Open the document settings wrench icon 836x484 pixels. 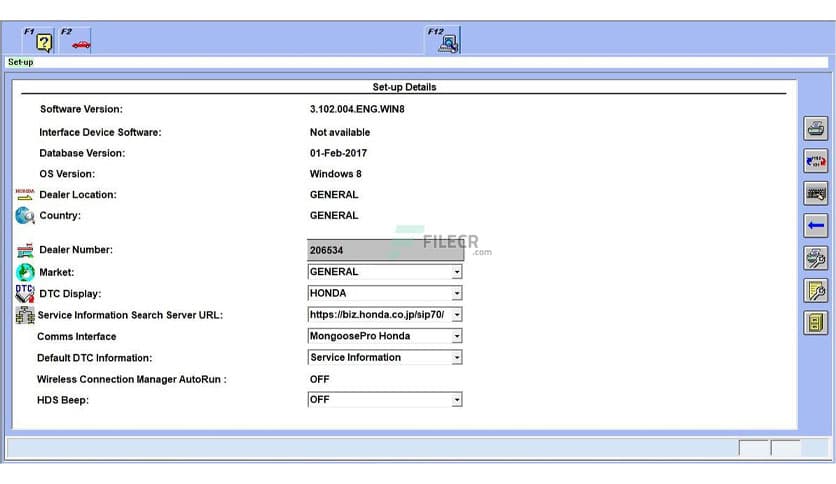(815, 291)
